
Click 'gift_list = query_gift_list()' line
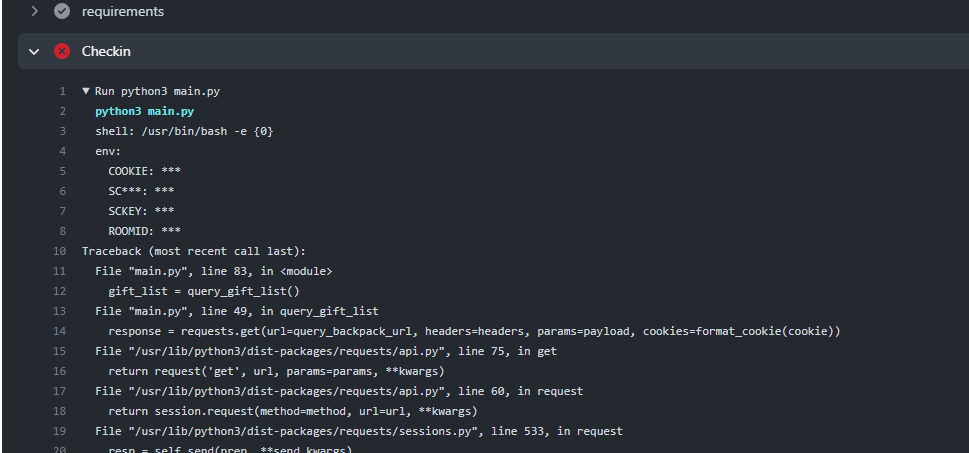(x=204, y=291)
